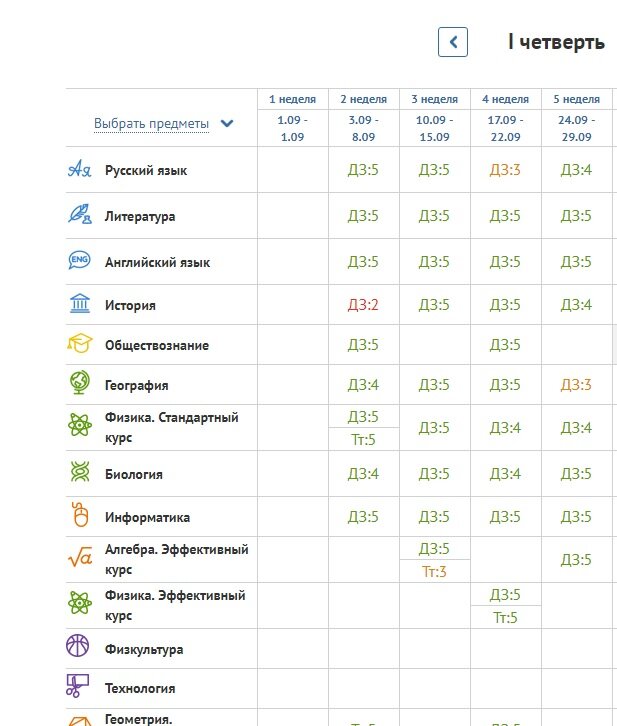Select the '4 неделя' column header
Viewport: 617px width, 726px height.
[505, 99]
